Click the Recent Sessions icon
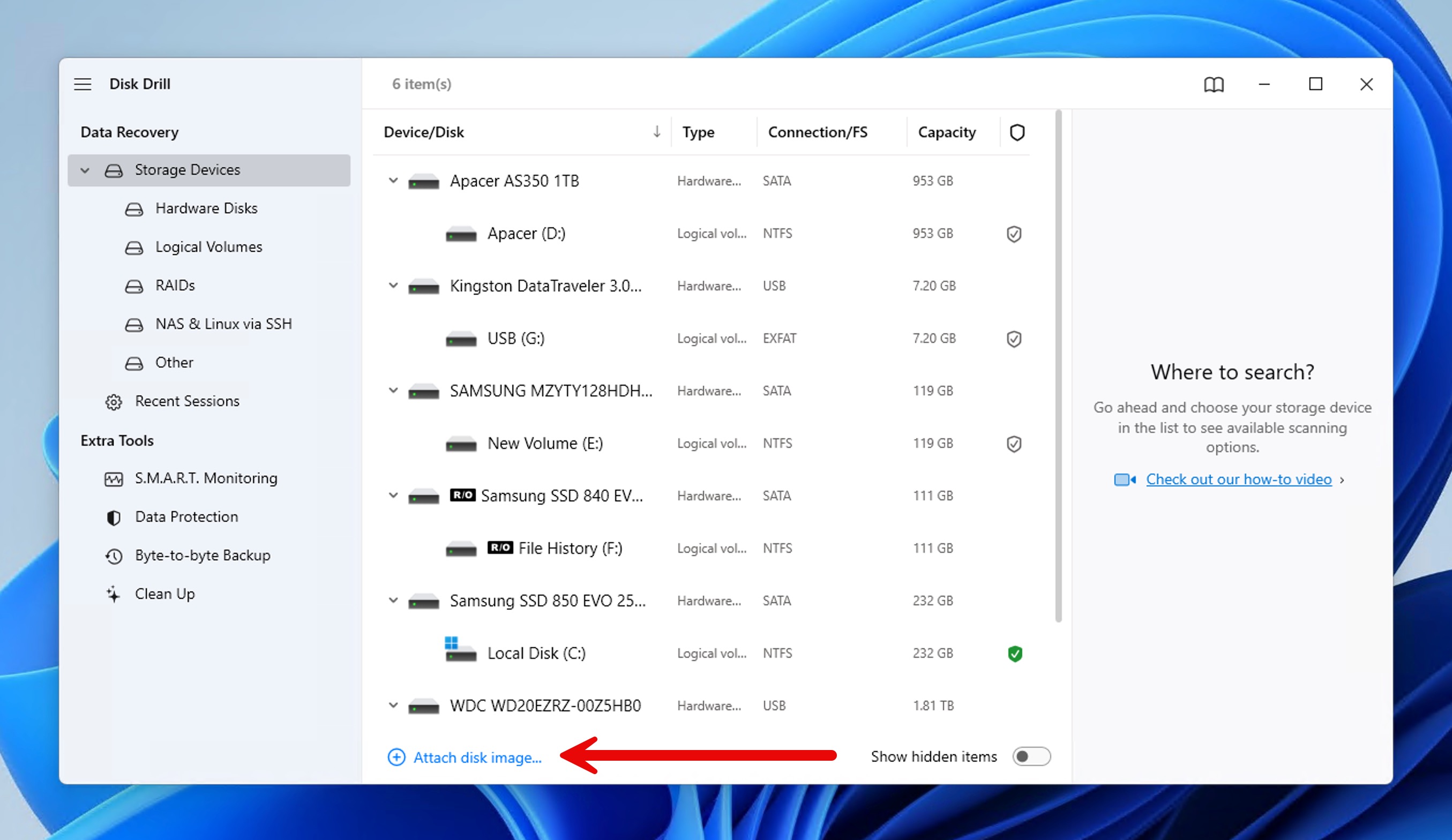This screenshot has width=1452, height=840. click(x=113, y=401)
